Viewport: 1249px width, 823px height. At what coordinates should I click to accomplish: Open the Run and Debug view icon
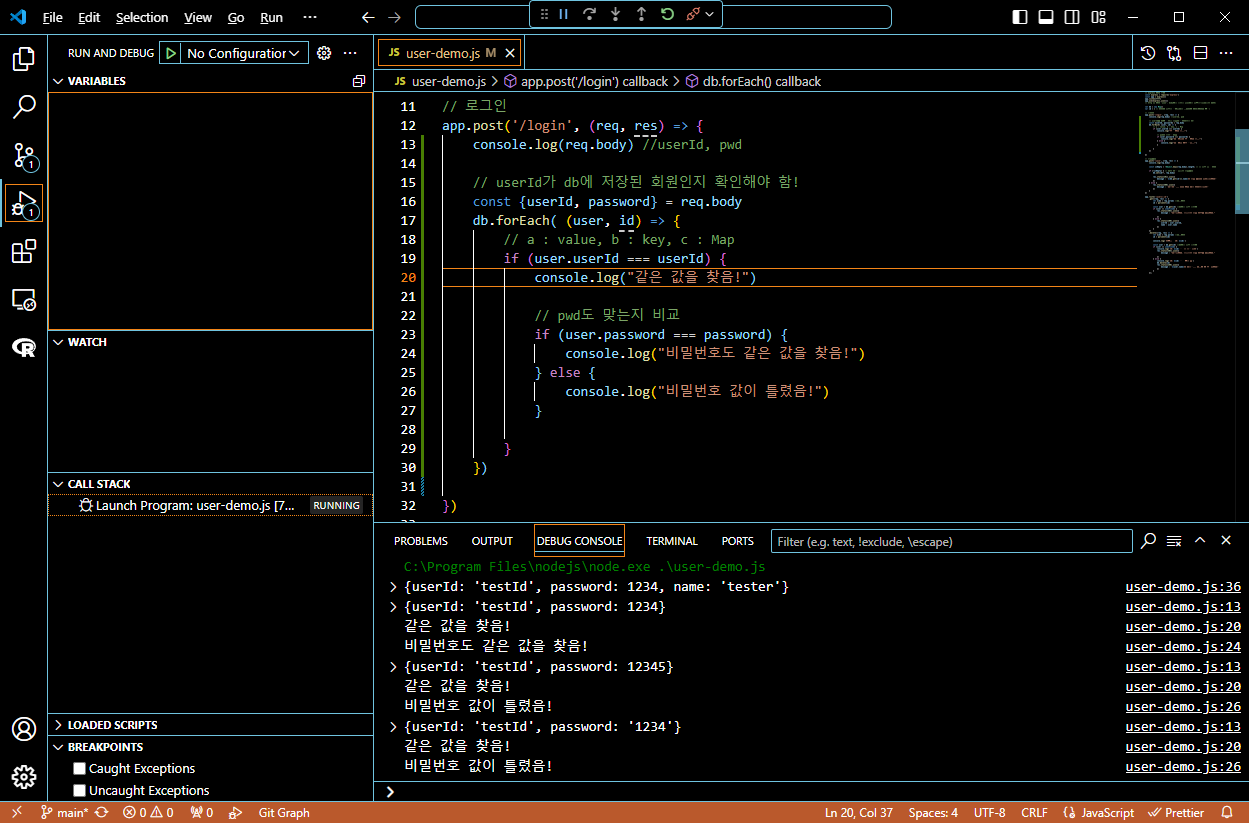[x=23, y=203]
